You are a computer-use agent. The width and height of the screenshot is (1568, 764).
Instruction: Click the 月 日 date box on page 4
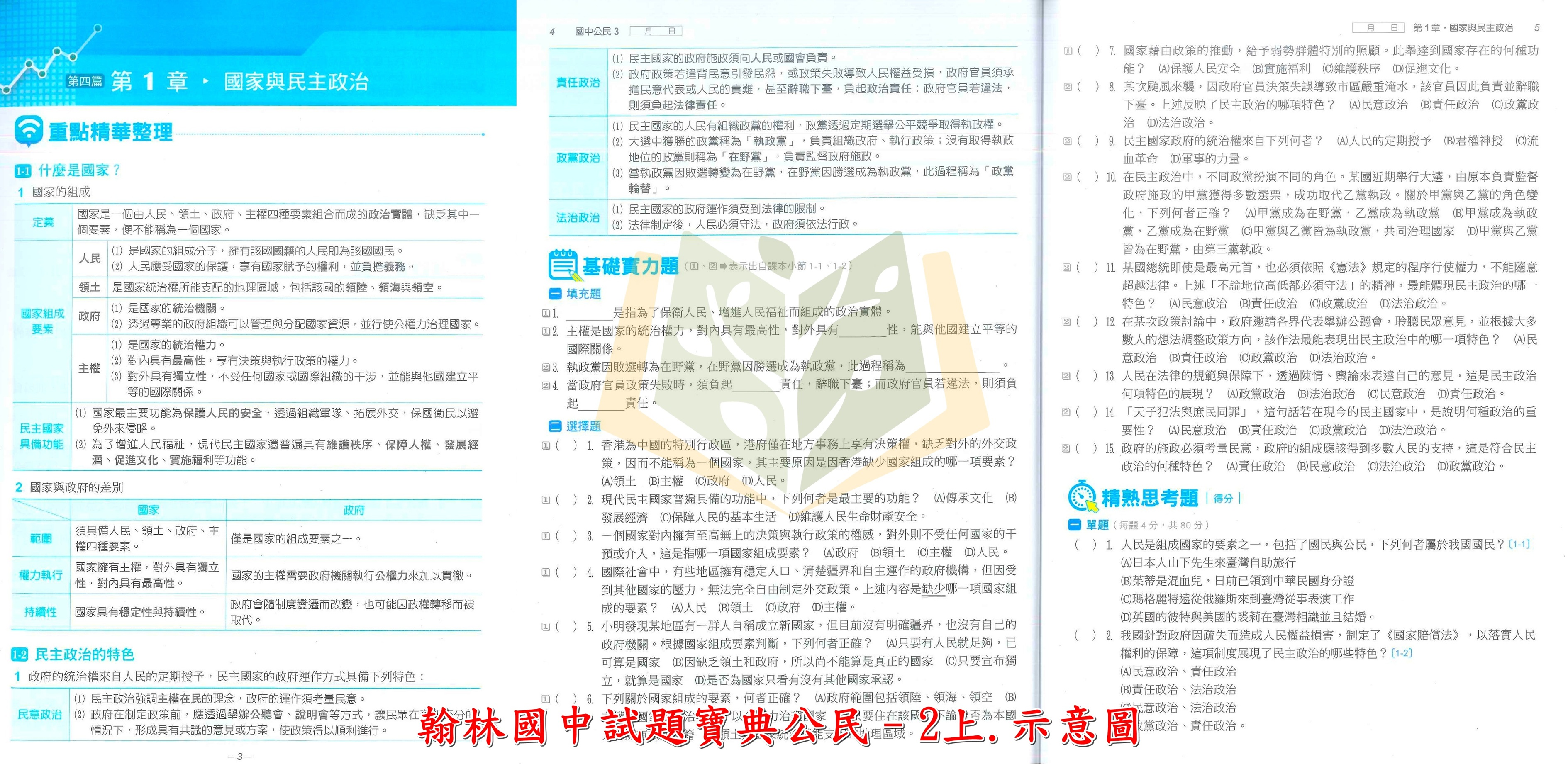pyautogui.click(x=656, y=31)
